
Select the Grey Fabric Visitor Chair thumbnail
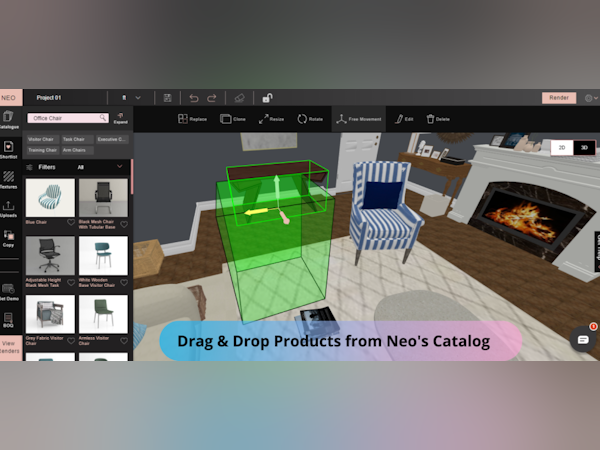pos(50,314)
